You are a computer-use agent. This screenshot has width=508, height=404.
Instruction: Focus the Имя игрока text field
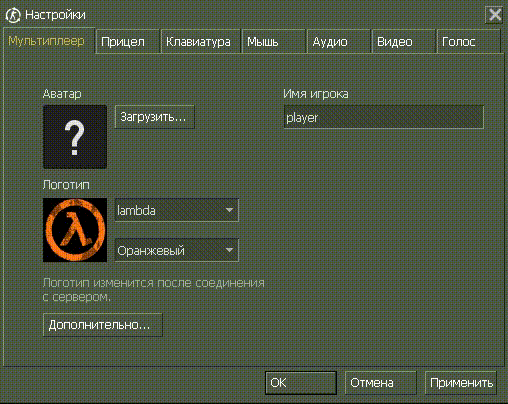pos(384,117)
